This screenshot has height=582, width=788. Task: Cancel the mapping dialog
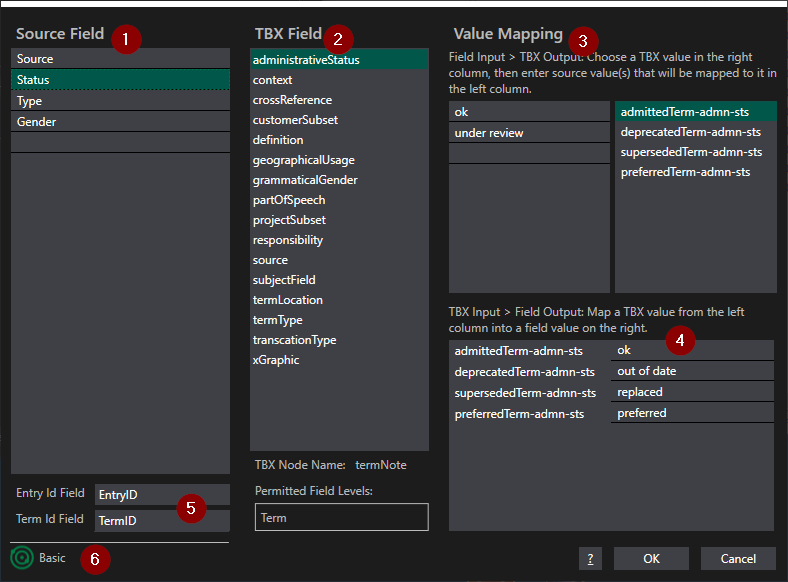pos(738,559)
